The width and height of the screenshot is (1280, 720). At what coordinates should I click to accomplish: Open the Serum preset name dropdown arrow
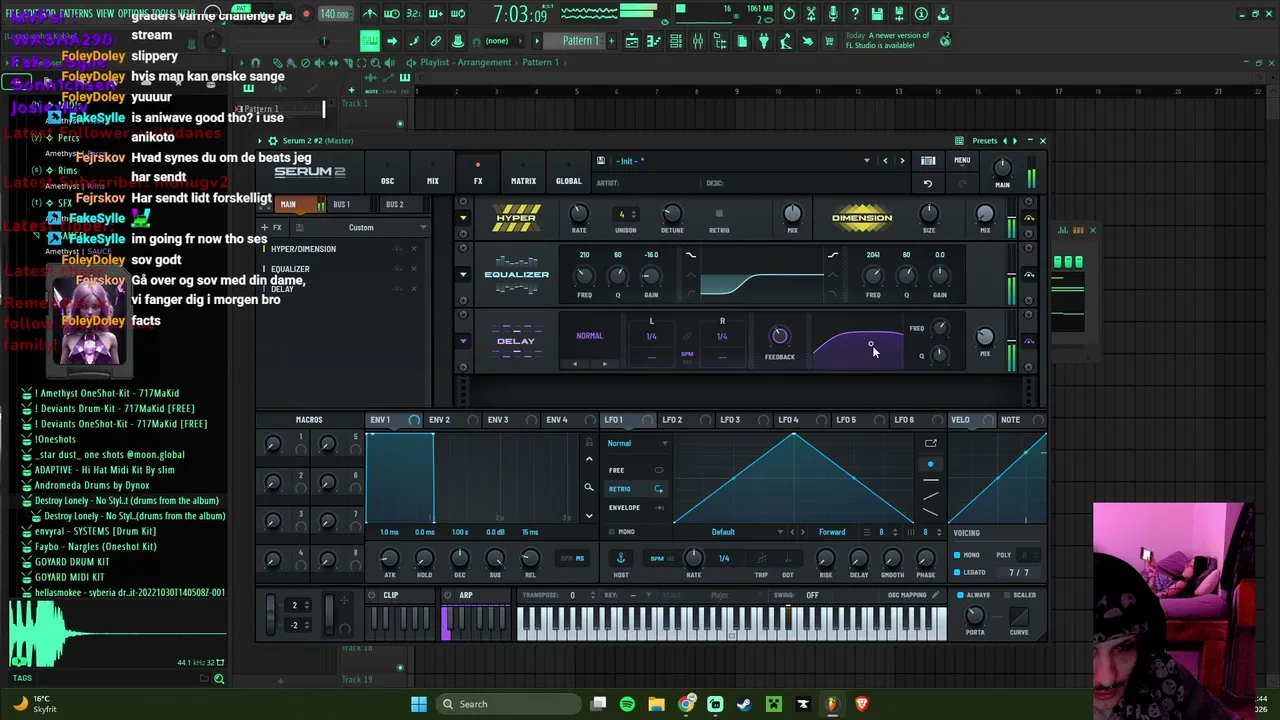point(866,161)
